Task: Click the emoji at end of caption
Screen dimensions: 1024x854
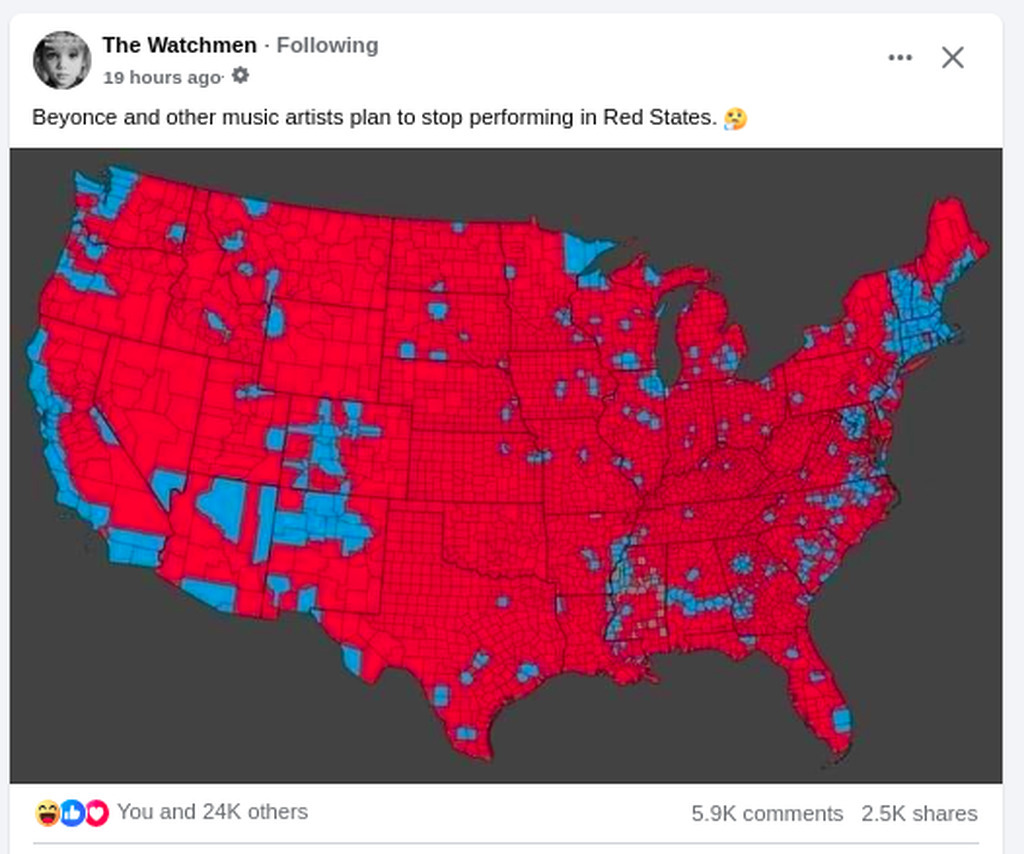Action: coord(735,118)
